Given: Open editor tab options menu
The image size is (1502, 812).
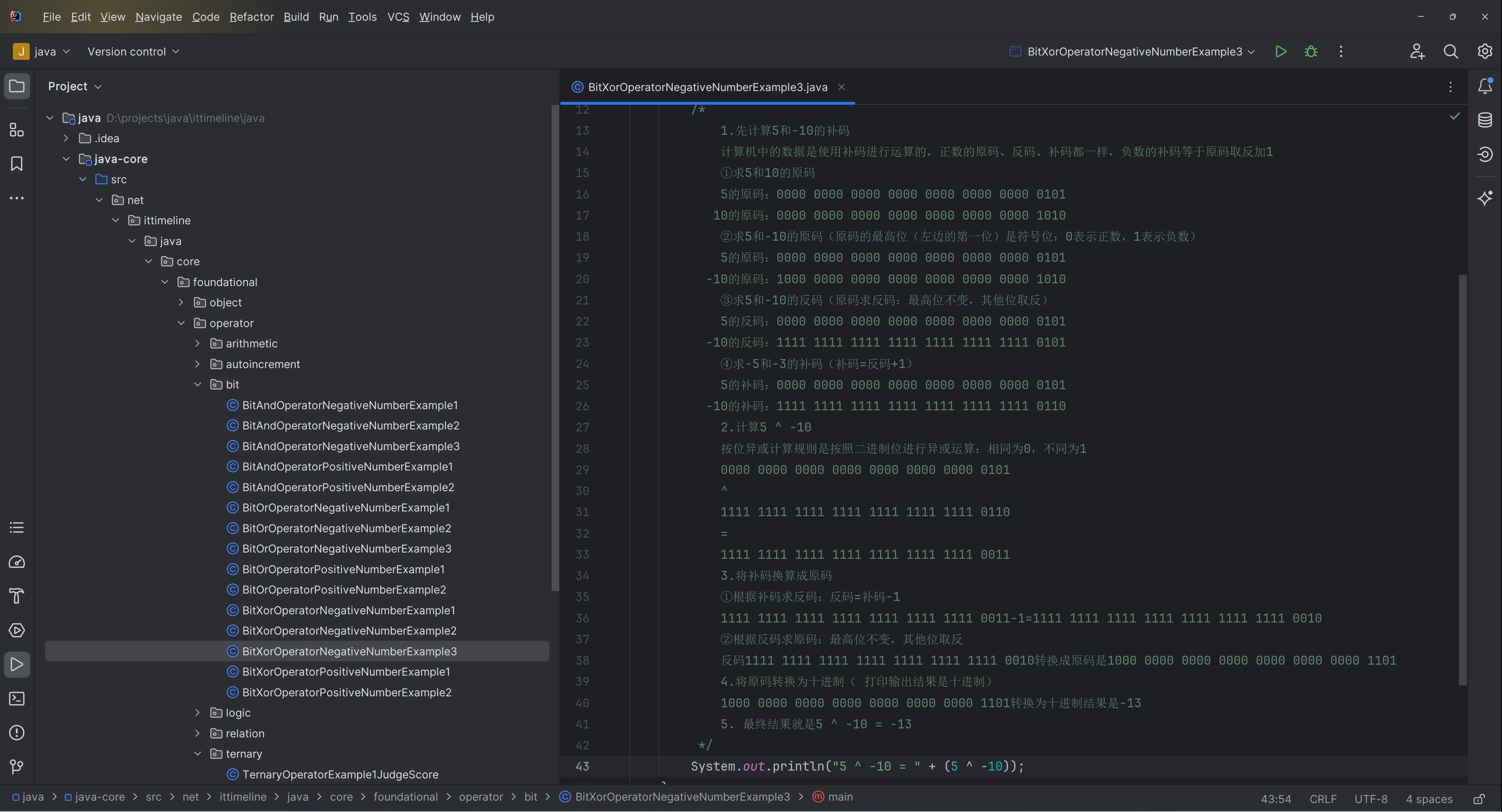Looking at the screenshot, I should pyautogui.click(x=1451, y=87).
